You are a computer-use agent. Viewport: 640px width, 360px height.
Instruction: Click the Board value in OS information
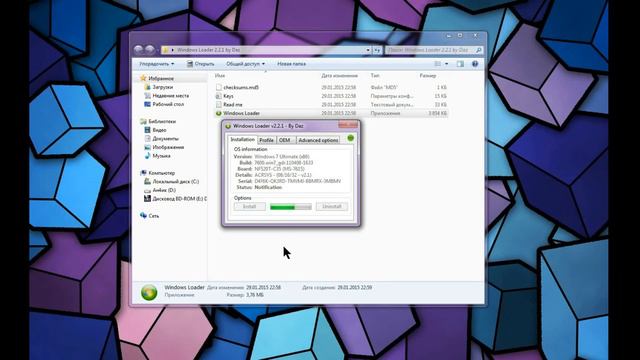click(279, 169)
